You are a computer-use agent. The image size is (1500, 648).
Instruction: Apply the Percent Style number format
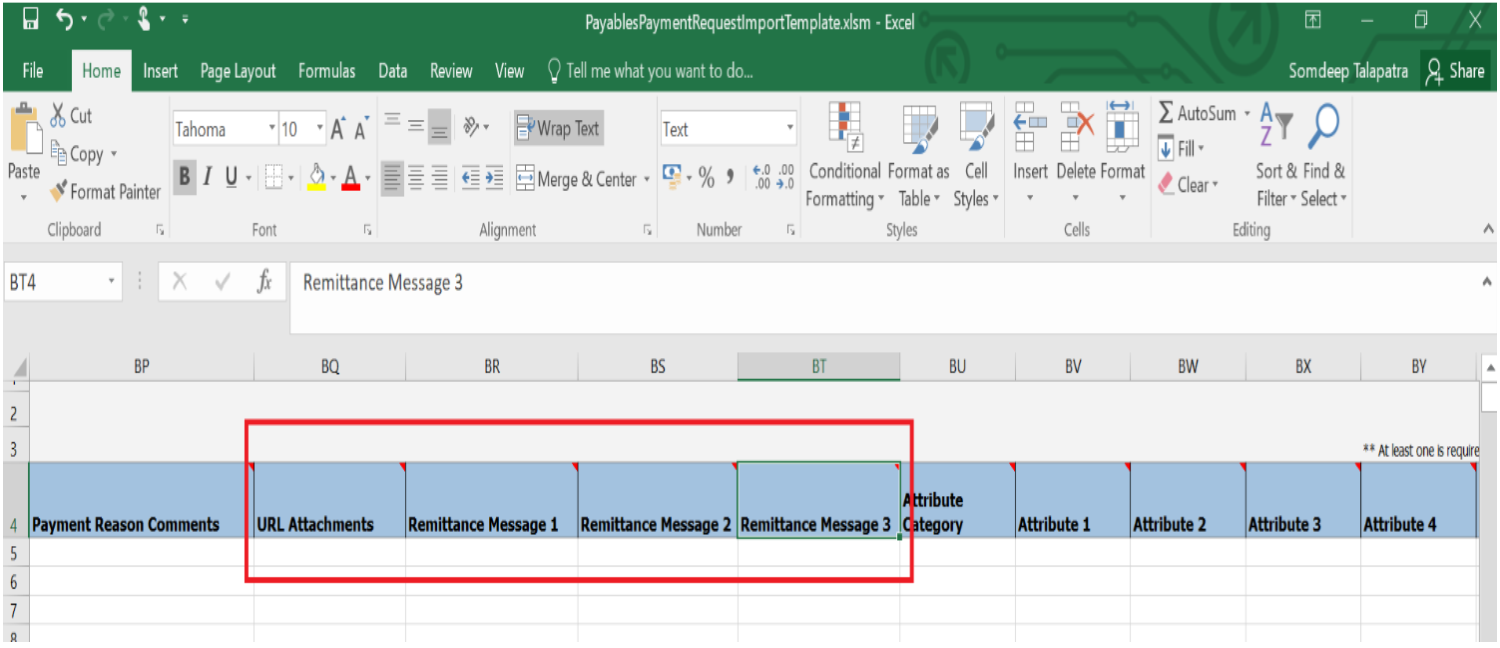click(704, 177)
